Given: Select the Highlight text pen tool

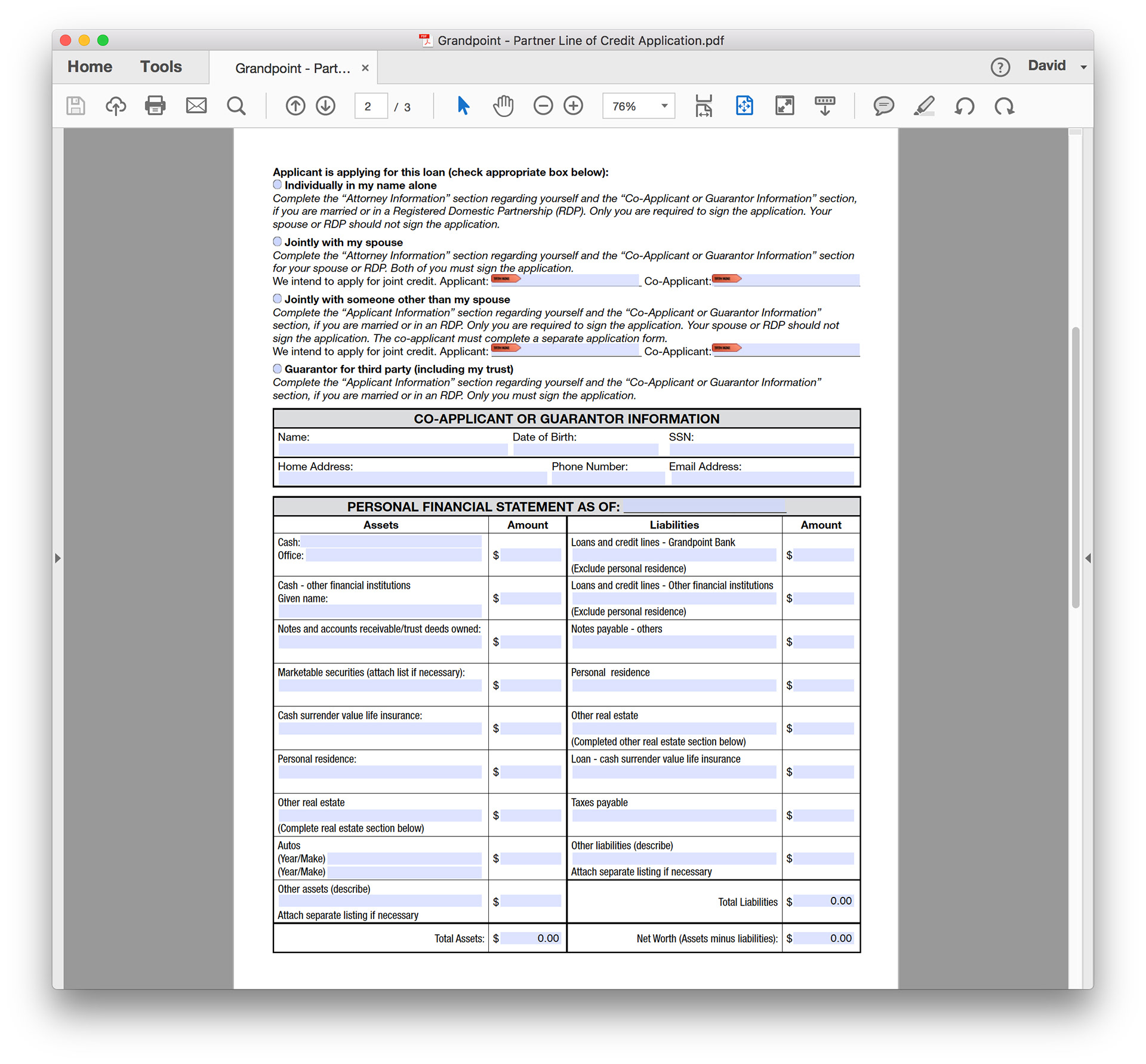Looking at the screenshot, I should pos(924,106).
